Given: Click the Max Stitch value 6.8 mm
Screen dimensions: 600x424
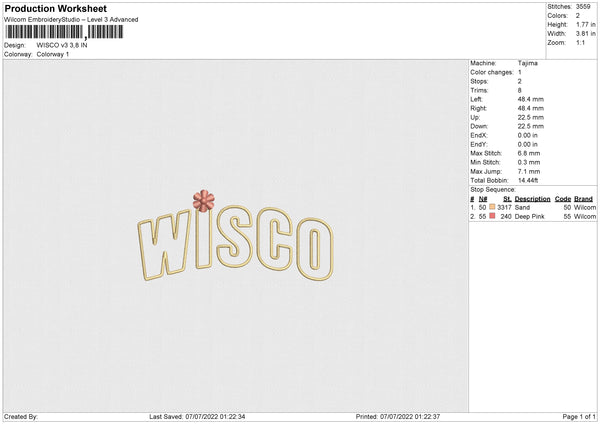Looking at the screenshot, I should click(x=529, y=153).
